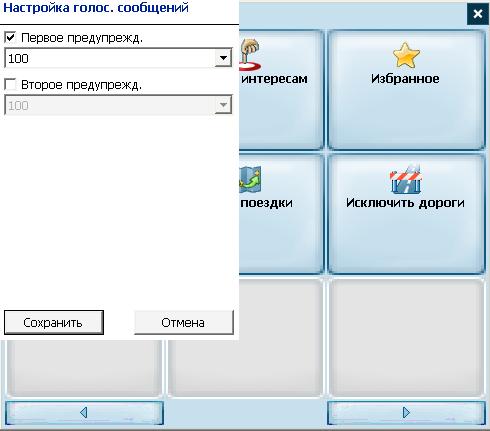Image resolution: width=490 pixels, height=431 pixels.
Task: Click the Отмена button
Action: 184,322
